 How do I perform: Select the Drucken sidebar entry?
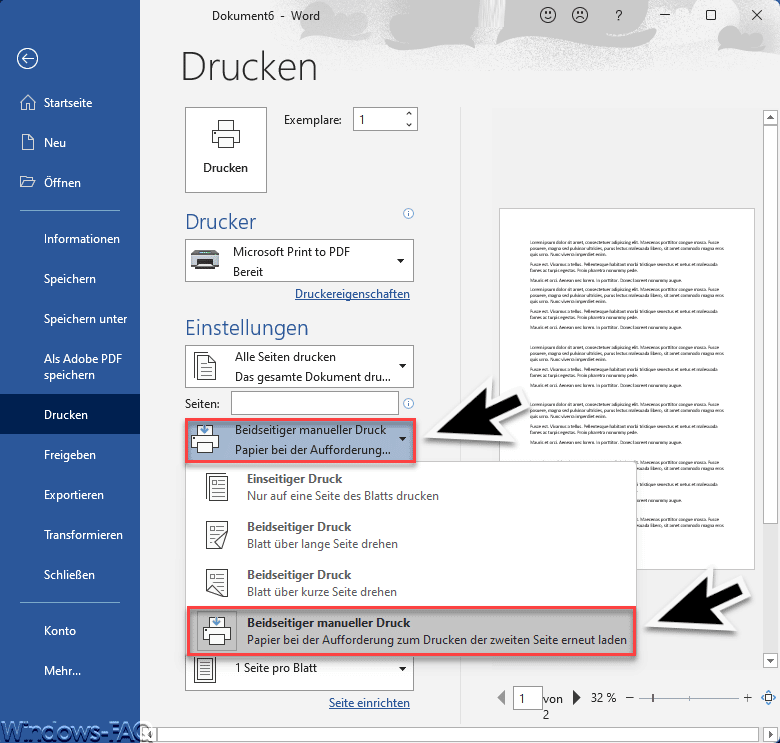click(70, 414)
